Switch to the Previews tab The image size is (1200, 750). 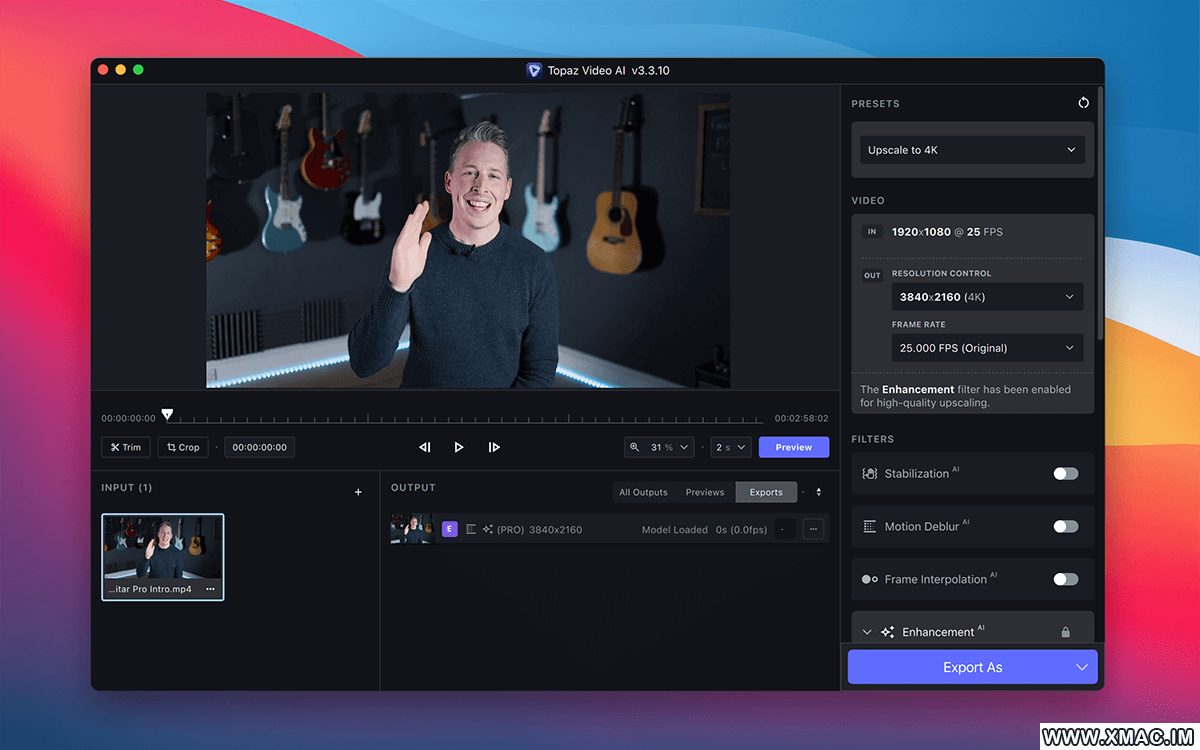pos(705,492)
